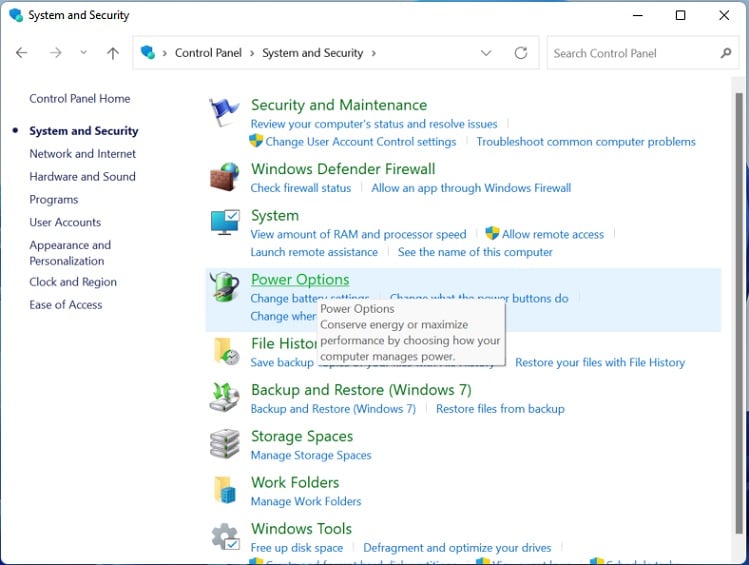Click Restore your files with File History
The height and width of the screenshot is (565, 749).
(x=600, y=362)
